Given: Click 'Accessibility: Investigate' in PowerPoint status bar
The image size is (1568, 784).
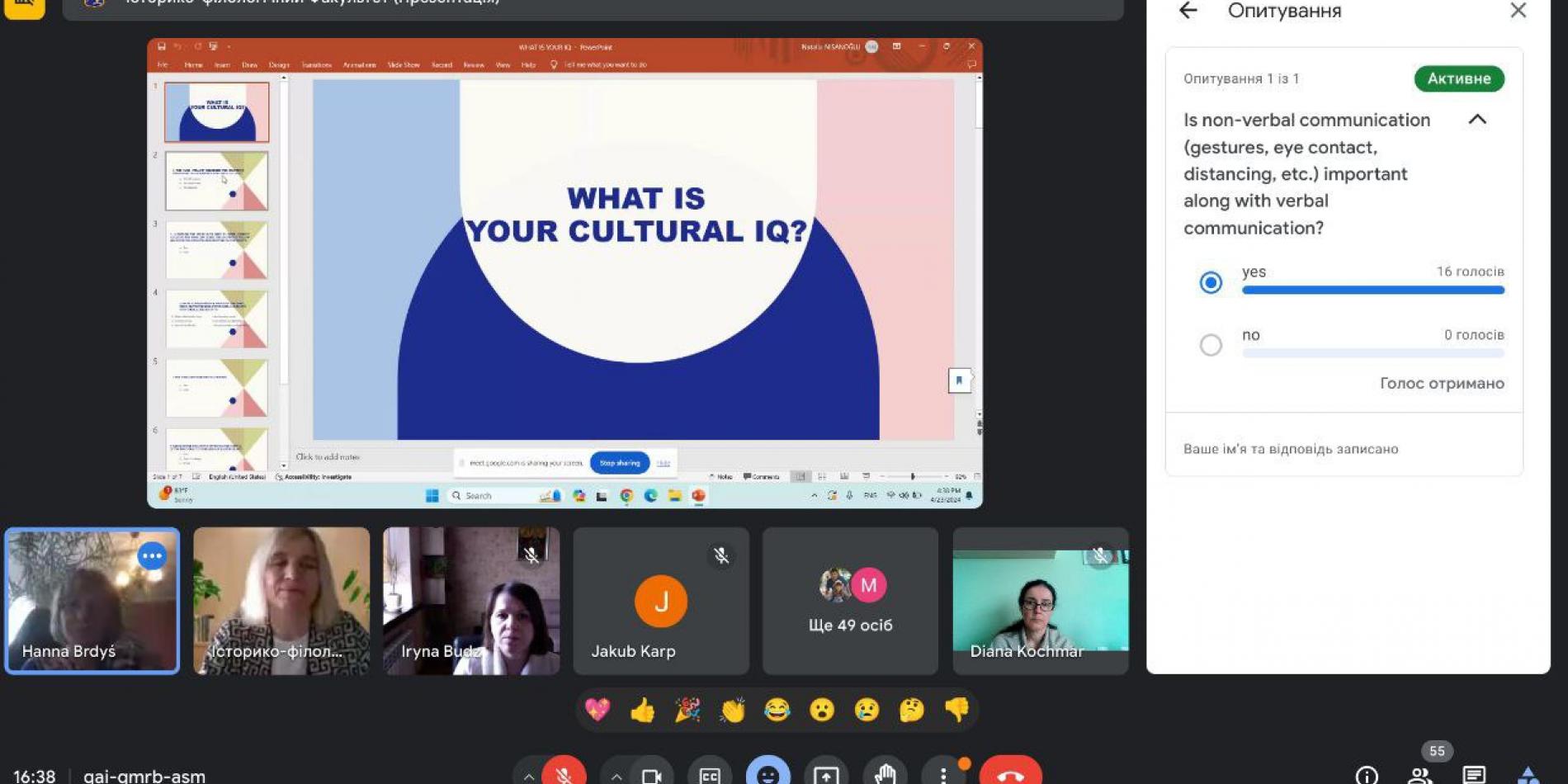Looking at the screenshot, I should coord(314,477).
